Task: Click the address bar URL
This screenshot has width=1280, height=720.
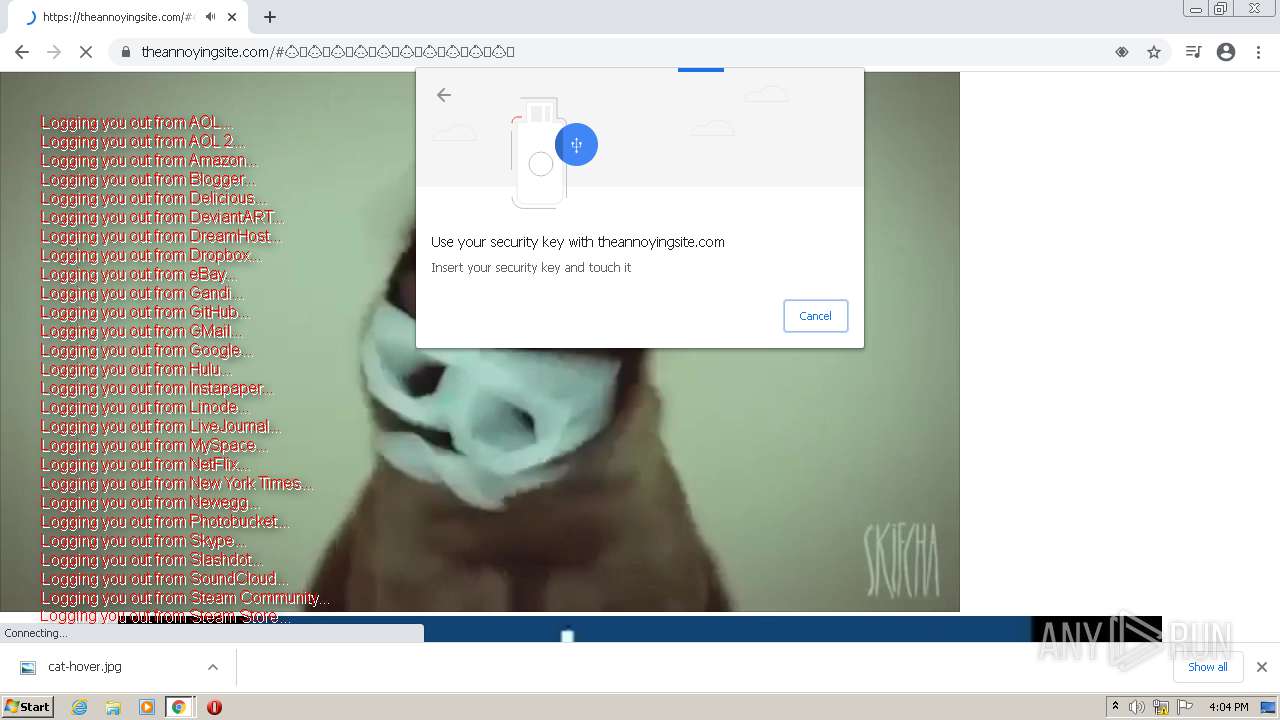Action: [x=327, y=52]
